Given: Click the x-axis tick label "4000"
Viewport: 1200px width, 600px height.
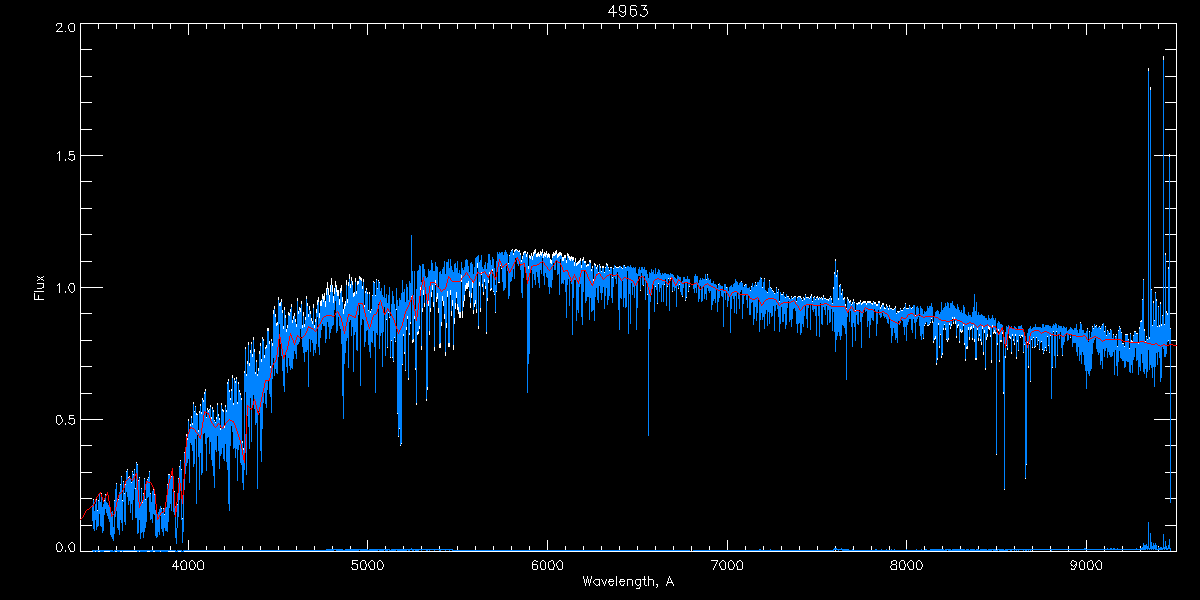Looking at the screenshot, I should (188, 566).
